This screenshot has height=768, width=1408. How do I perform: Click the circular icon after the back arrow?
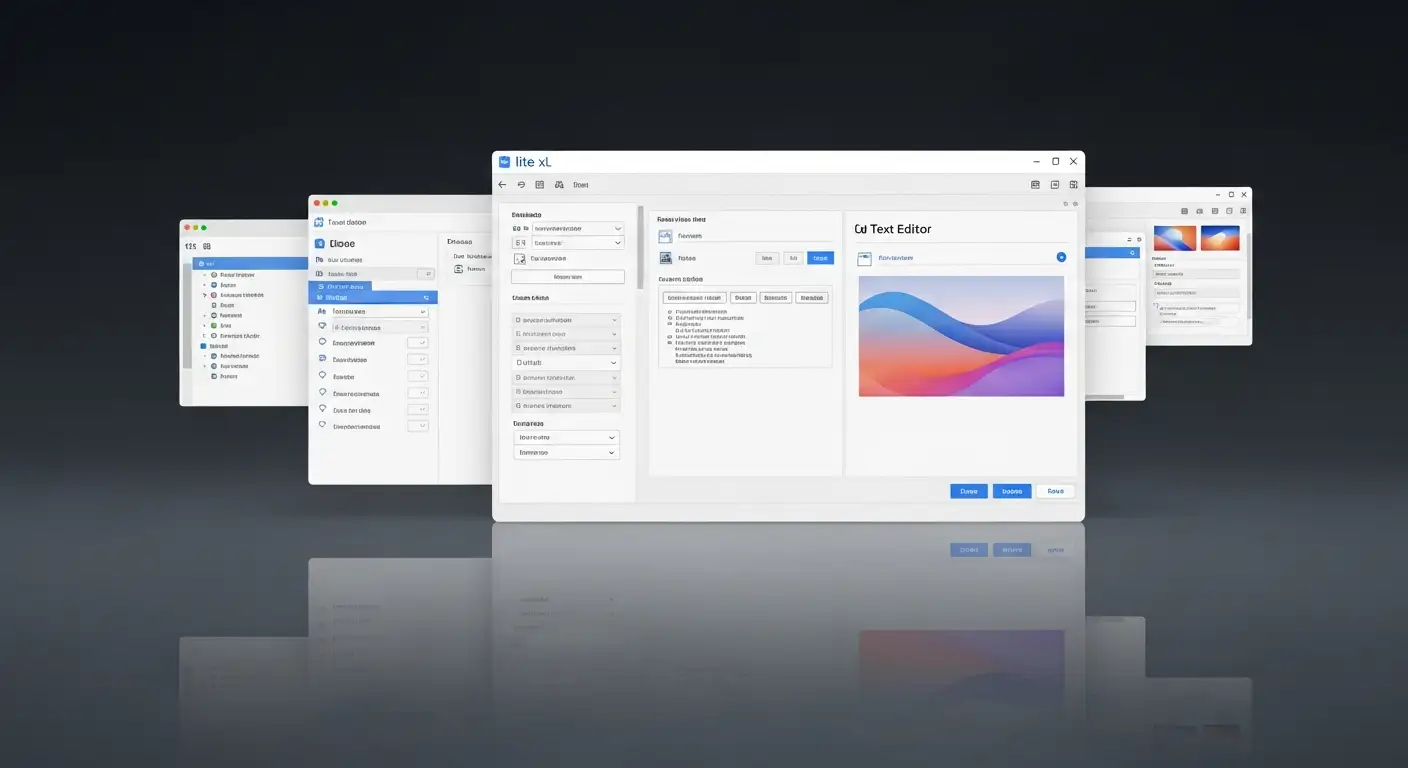click(x=521, y=185)
